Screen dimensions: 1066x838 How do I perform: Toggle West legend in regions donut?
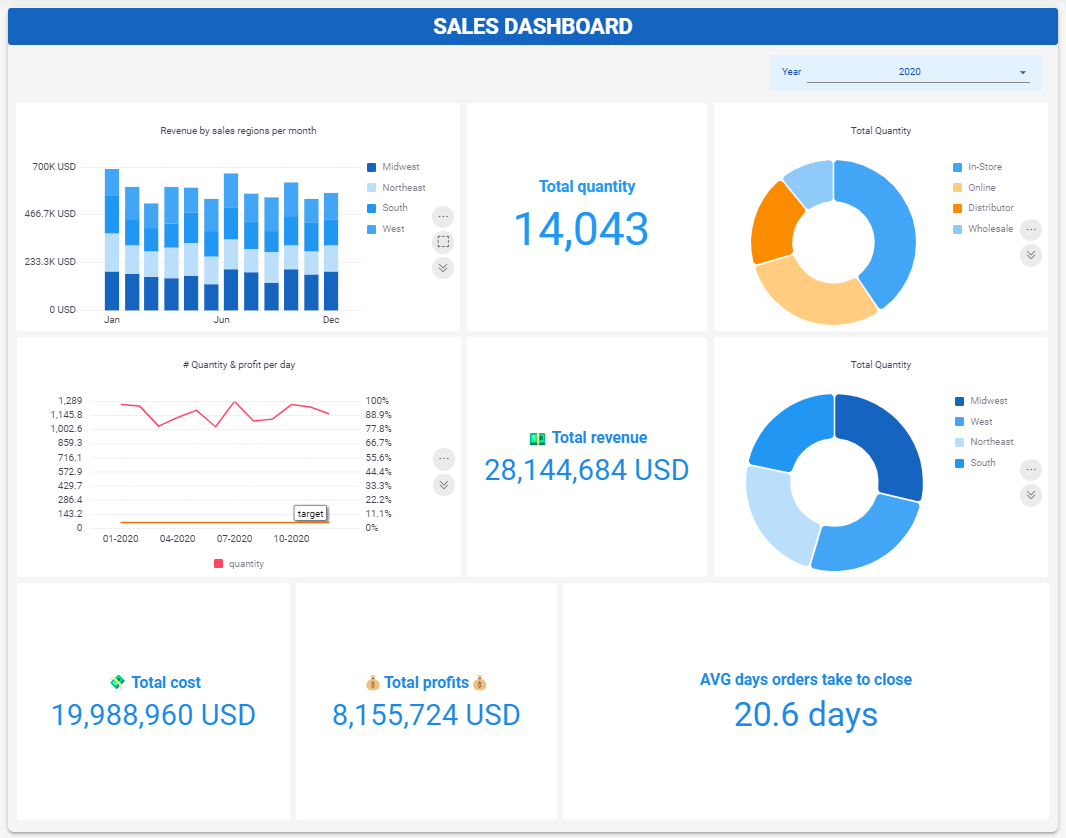tap(974, 421)
